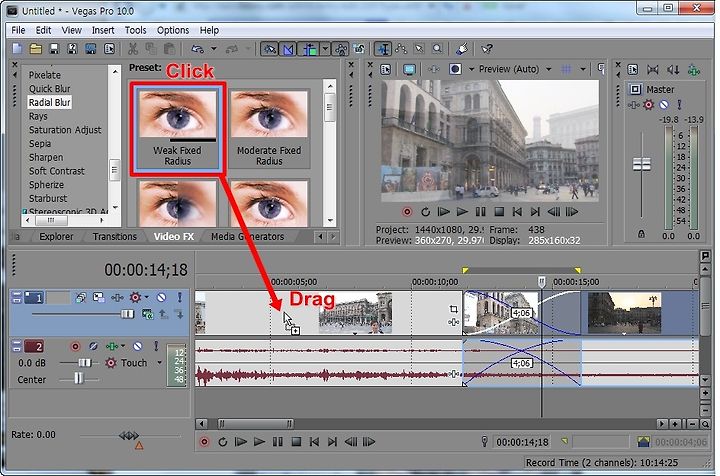The image size is (720, 476).
Task: Open the Insert menu
Action: point(103,30)
